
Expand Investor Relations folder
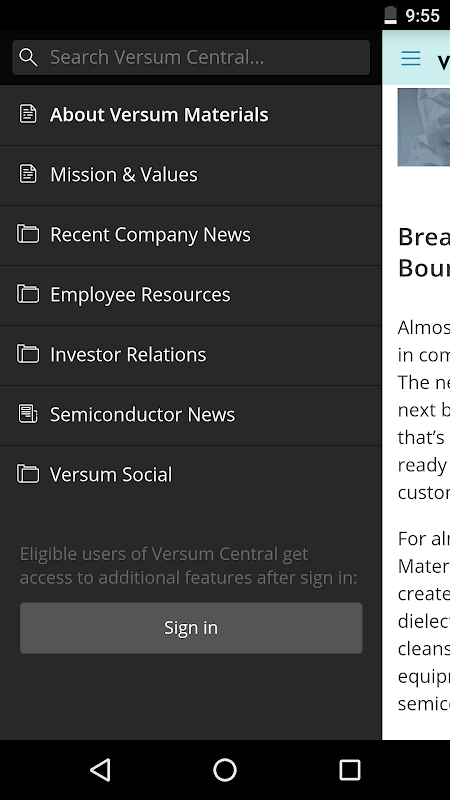point(190,355)
